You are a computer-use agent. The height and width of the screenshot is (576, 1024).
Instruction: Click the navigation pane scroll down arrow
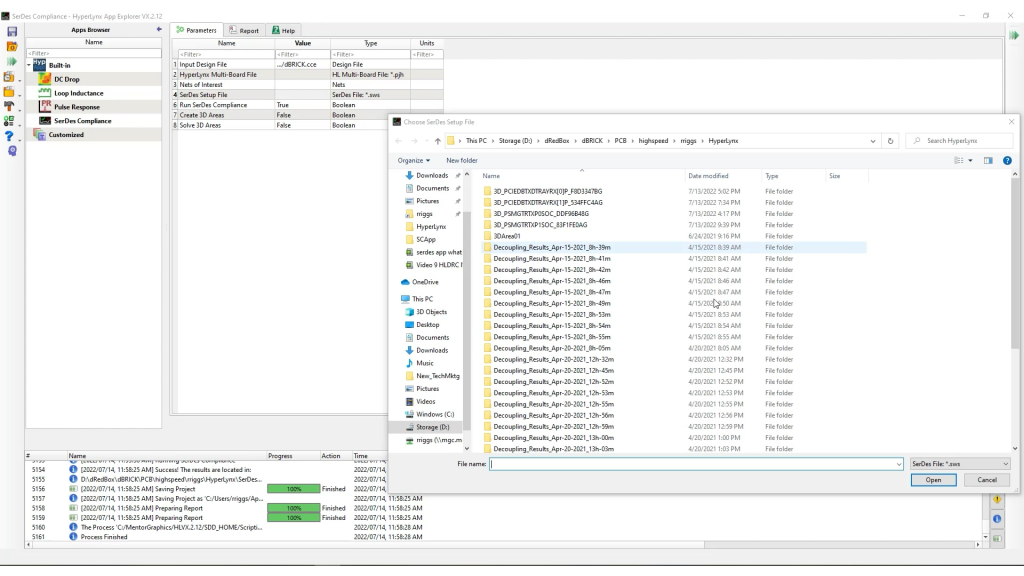tap(466, 449)
